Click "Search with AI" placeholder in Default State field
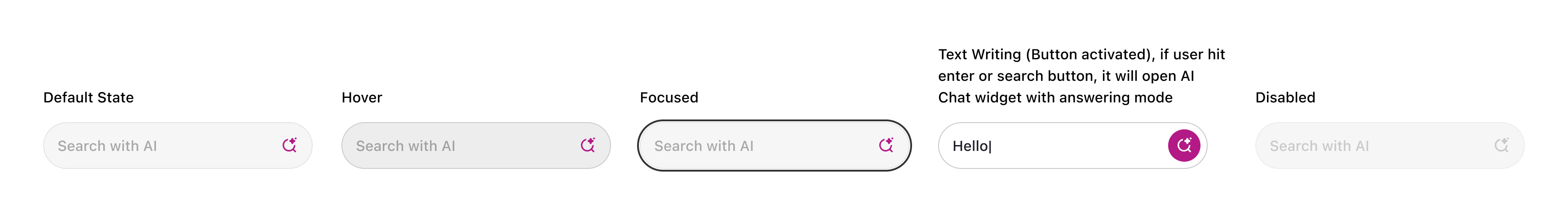This screenshot has height=212, width=1568. coord(107,146)
